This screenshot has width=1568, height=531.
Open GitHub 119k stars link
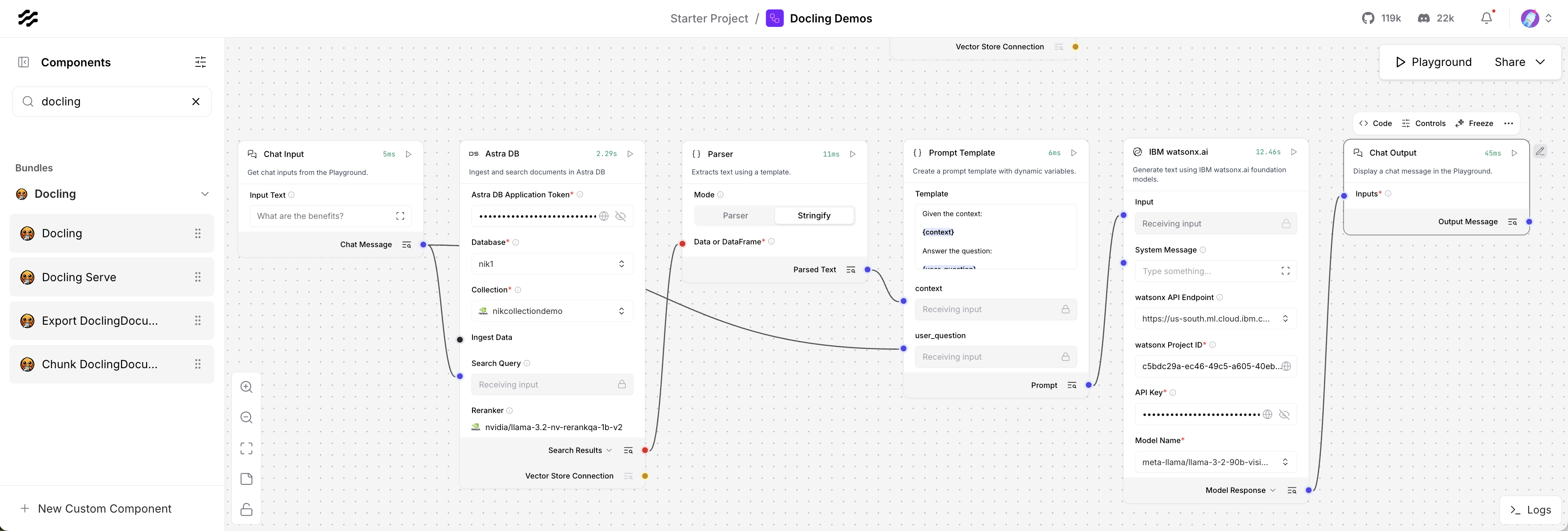pyautogui.click(x=1381, y=18)
